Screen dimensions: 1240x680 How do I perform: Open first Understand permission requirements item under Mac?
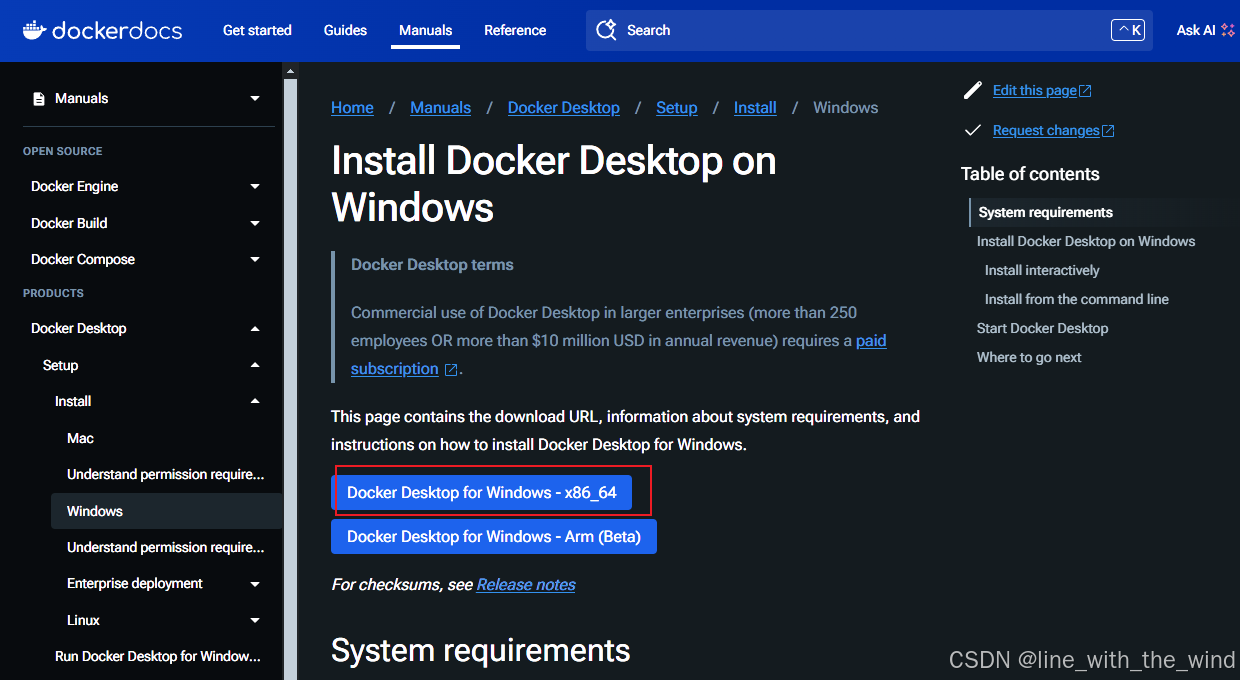pos(166,474)
